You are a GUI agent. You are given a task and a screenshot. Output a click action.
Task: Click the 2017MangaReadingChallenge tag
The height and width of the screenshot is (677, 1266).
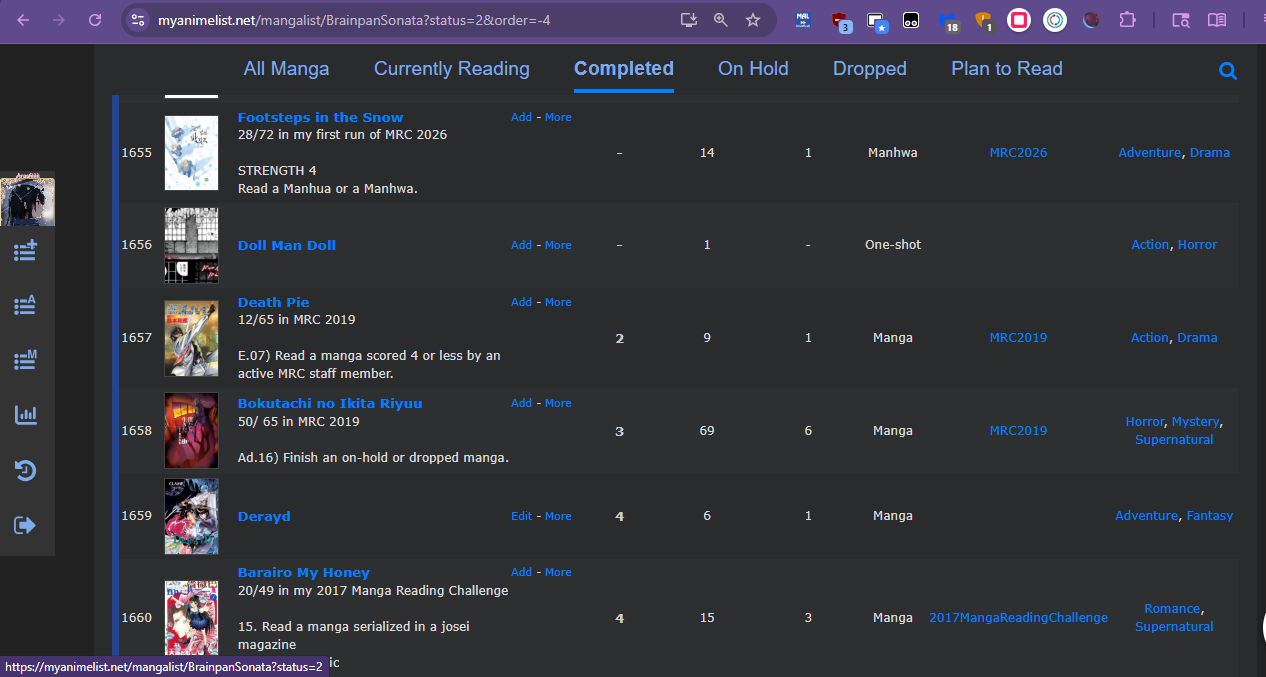click(1018, 618)
